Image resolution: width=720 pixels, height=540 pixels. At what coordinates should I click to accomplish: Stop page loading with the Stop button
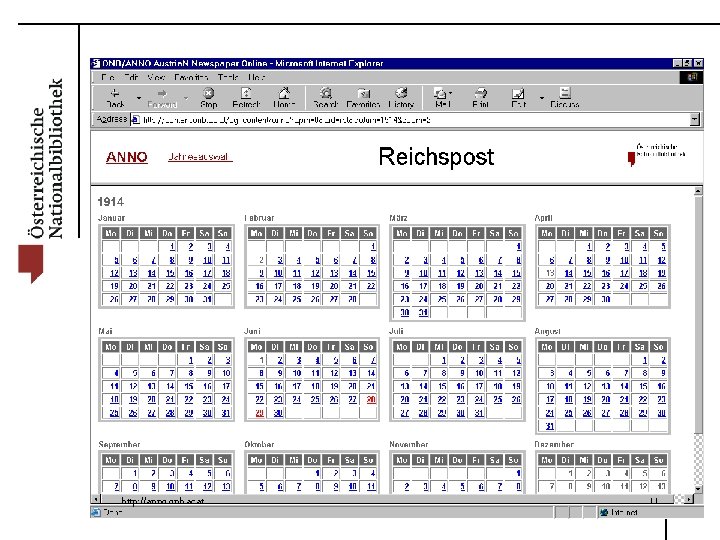click(208, 98)
